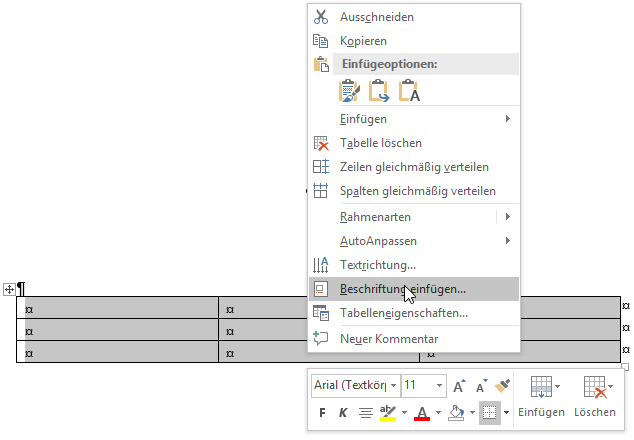Screen dimensions: 634x440
Task: Click Ausschneiden in the context menu
Action: pos(363,17)
